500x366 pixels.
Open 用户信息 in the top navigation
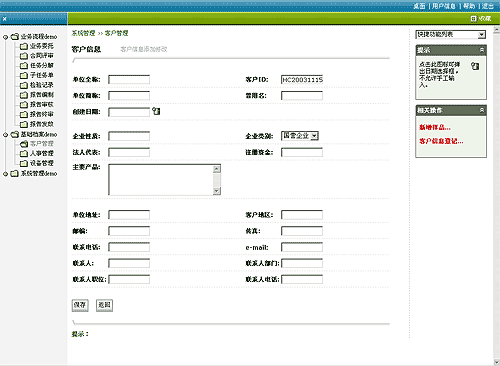click(x=444, y=6)
